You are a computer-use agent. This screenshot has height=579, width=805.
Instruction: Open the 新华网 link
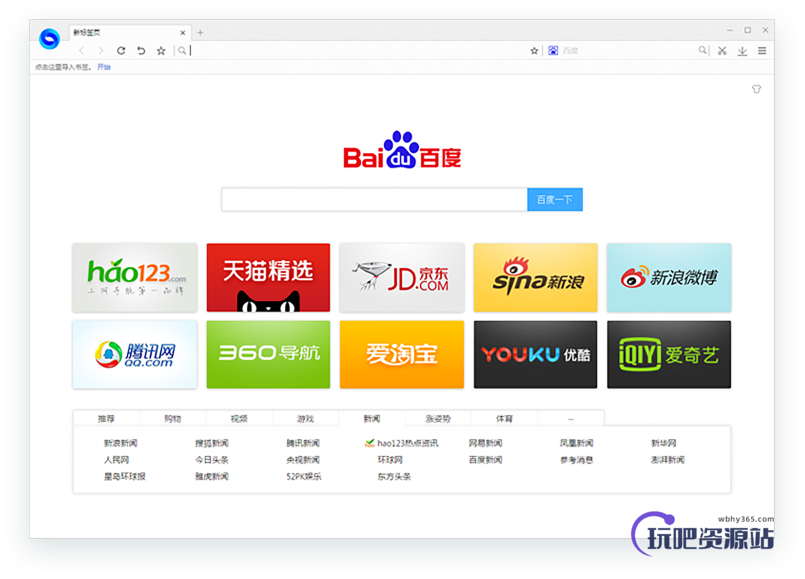[x=663, y=443]
